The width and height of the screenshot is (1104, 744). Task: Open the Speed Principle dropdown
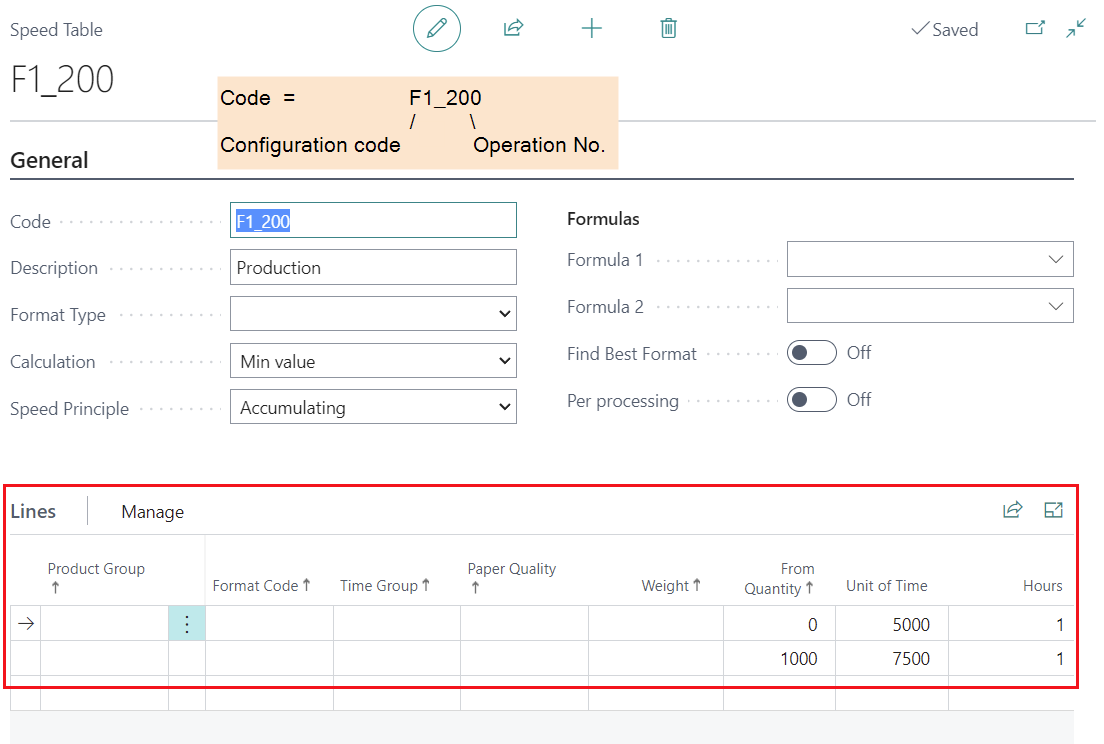coord(373,408)
